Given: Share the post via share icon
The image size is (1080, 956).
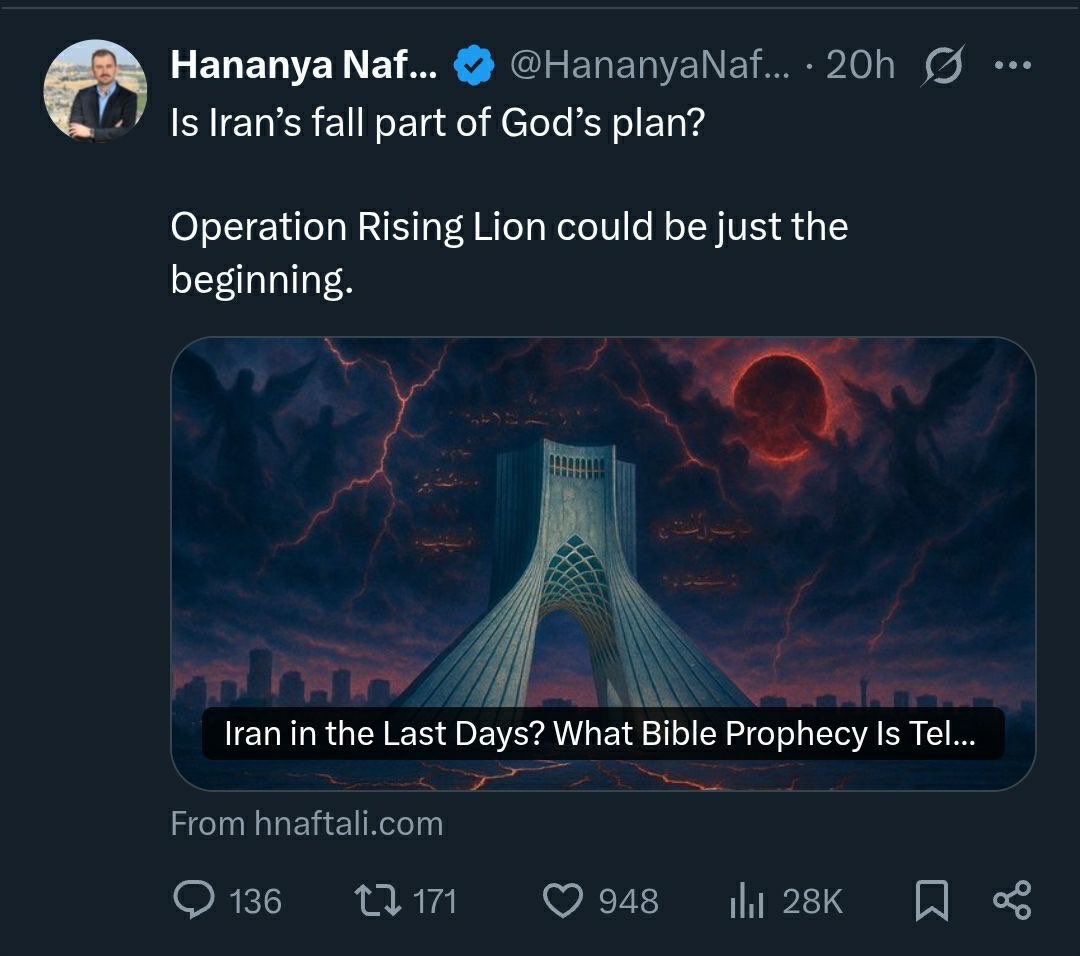Looking at the screenshot, I should click(x=1011, y=900).
